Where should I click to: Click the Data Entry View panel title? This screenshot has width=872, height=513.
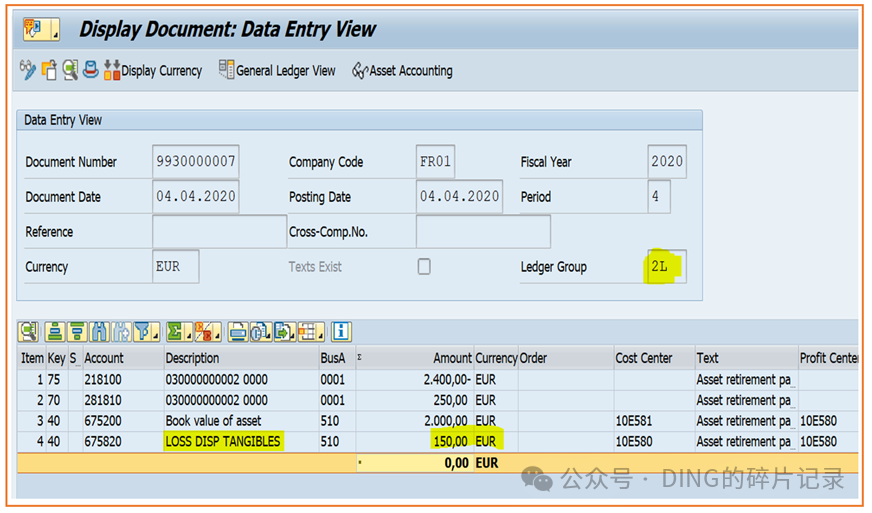[63, 120]
